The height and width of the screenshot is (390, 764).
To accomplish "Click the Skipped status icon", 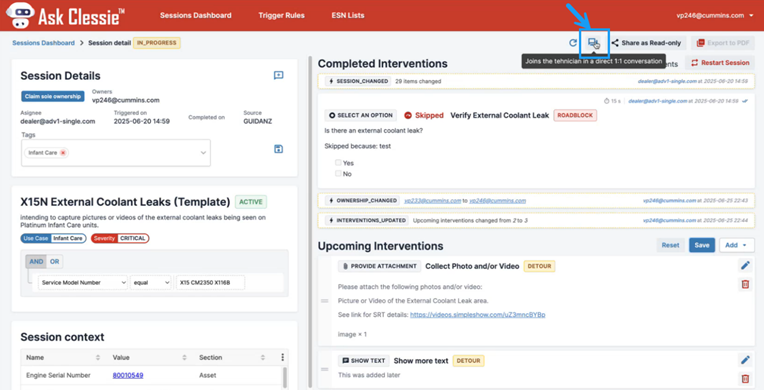I will point(408,116).
